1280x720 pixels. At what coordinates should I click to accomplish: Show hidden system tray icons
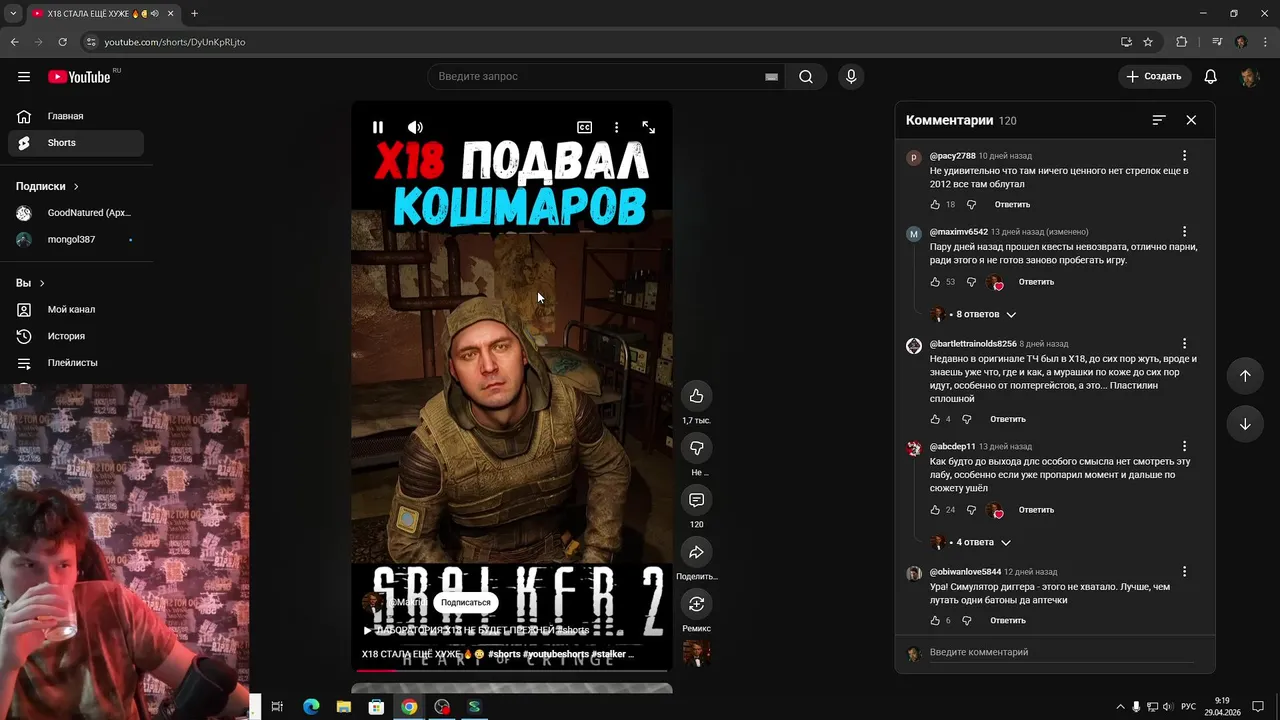tap(1120, 707)
